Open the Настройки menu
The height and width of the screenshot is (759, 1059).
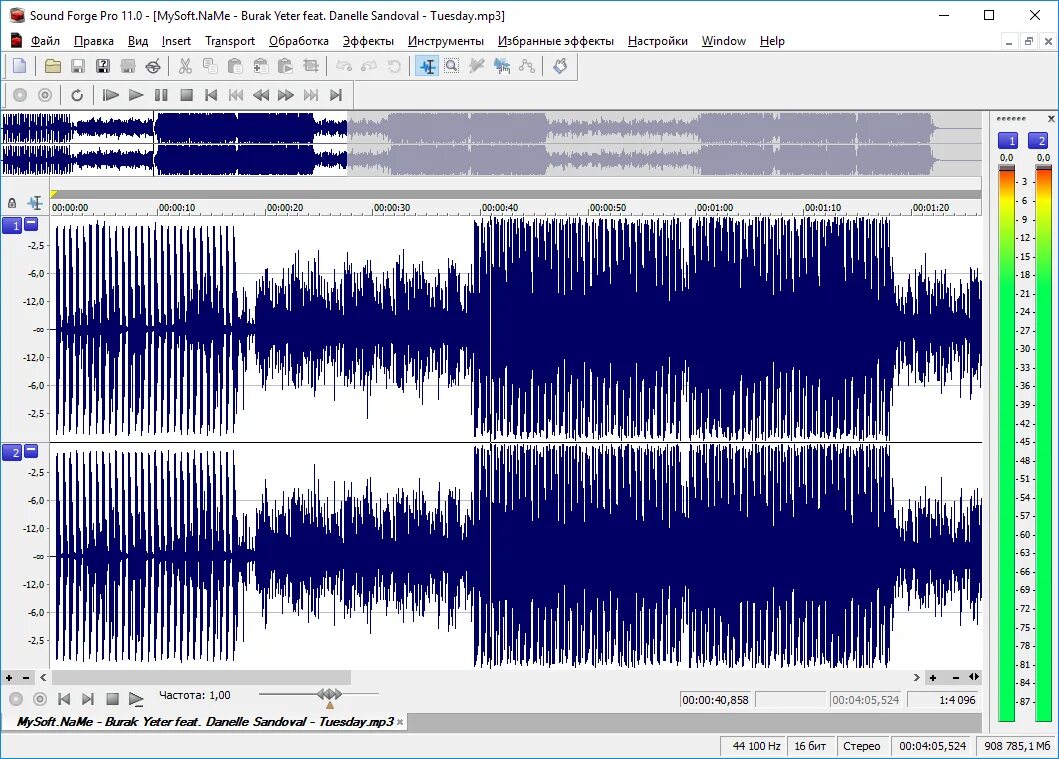pos(658,41)
